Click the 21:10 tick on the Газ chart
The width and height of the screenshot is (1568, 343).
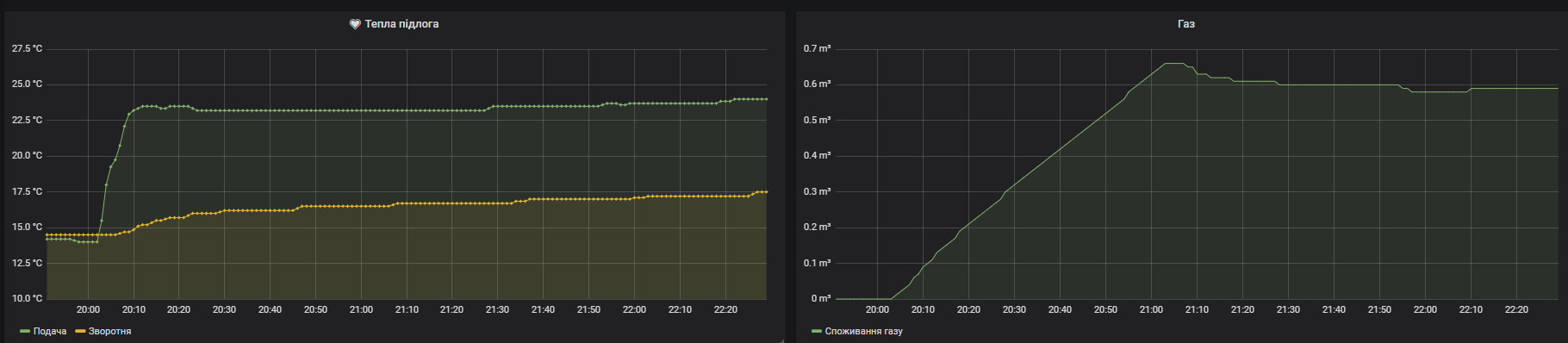pos(1197,309)
